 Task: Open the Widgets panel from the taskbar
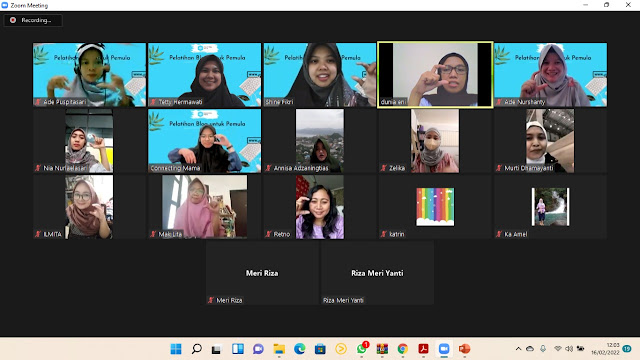238,349
